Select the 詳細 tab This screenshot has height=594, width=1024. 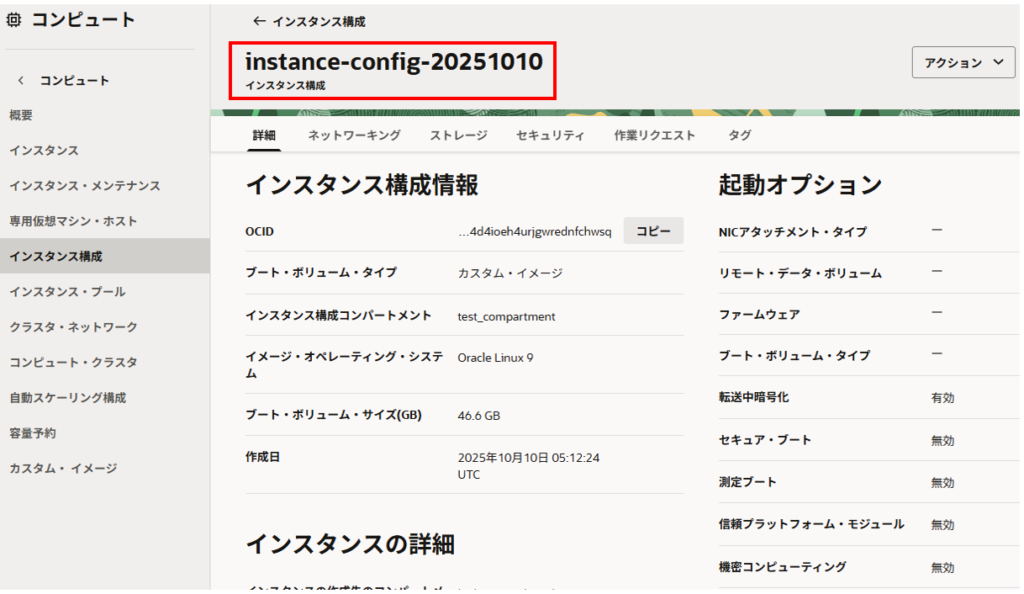click(264, 135)
